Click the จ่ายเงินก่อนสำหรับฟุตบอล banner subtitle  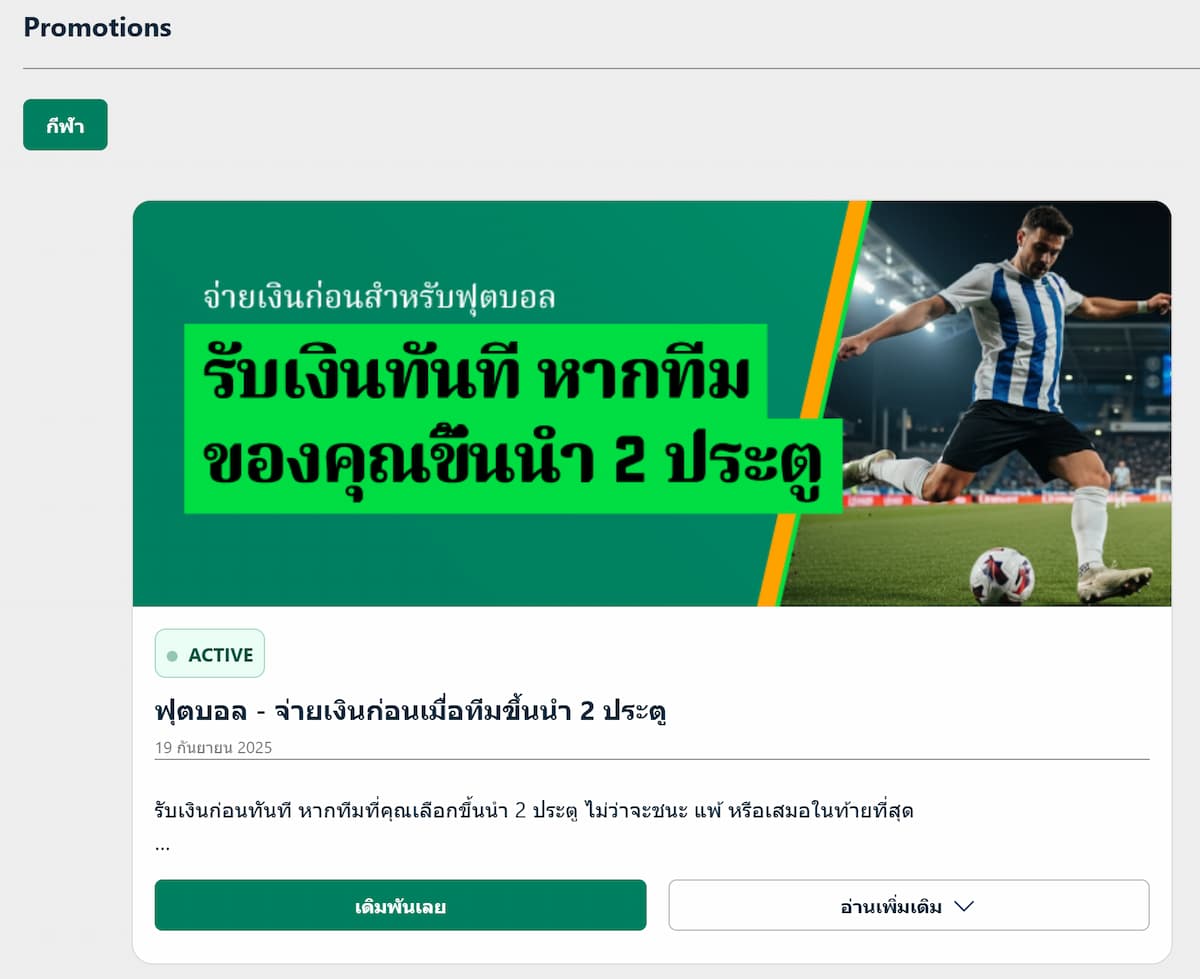[x=379, y=297]
